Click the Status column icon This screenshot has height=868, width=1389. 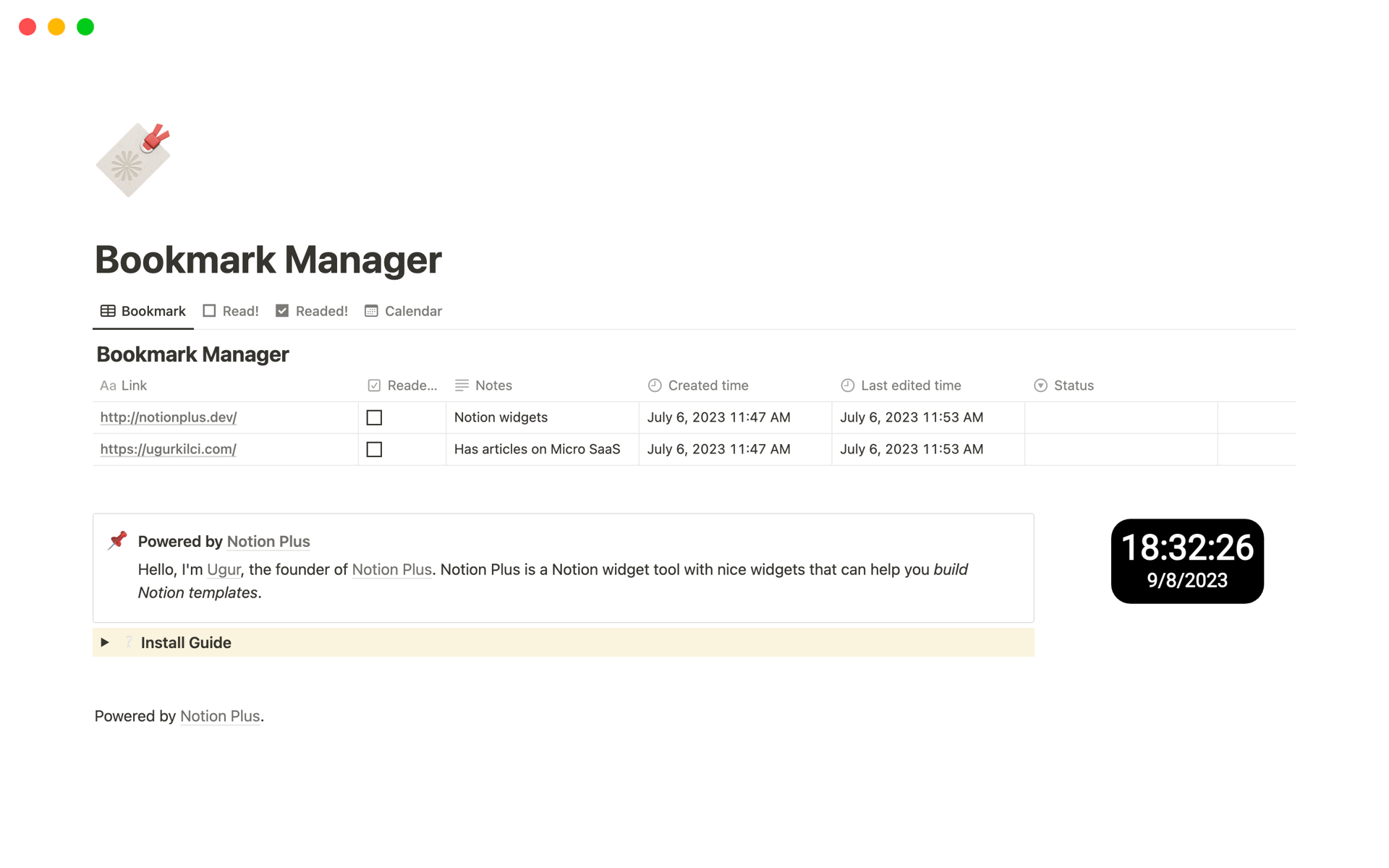click(1040, 384)
